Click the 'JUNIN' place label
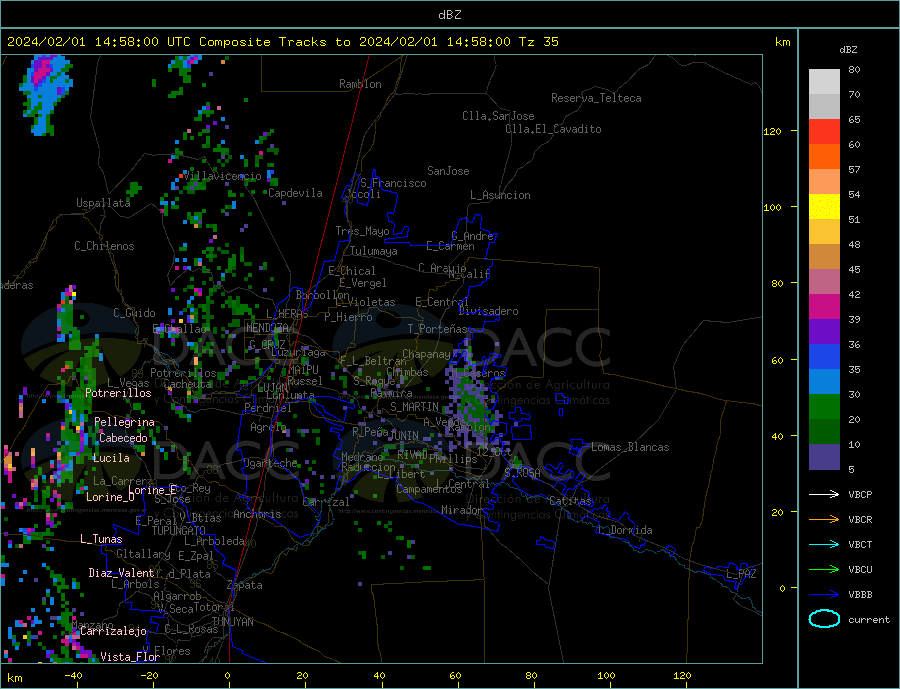 point(404,436)
